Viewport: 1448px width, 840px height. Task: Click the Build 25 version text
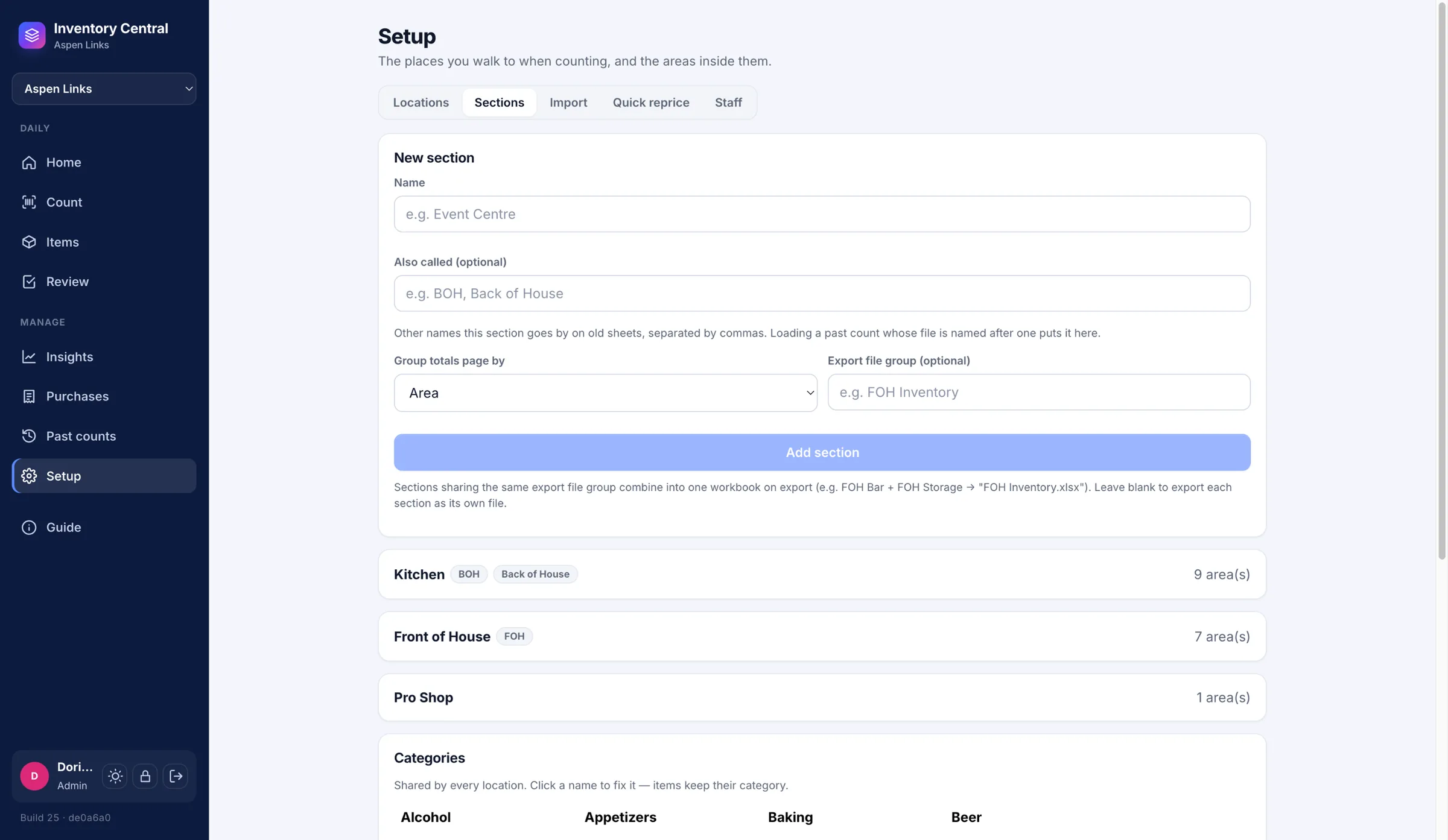point(65,818)
